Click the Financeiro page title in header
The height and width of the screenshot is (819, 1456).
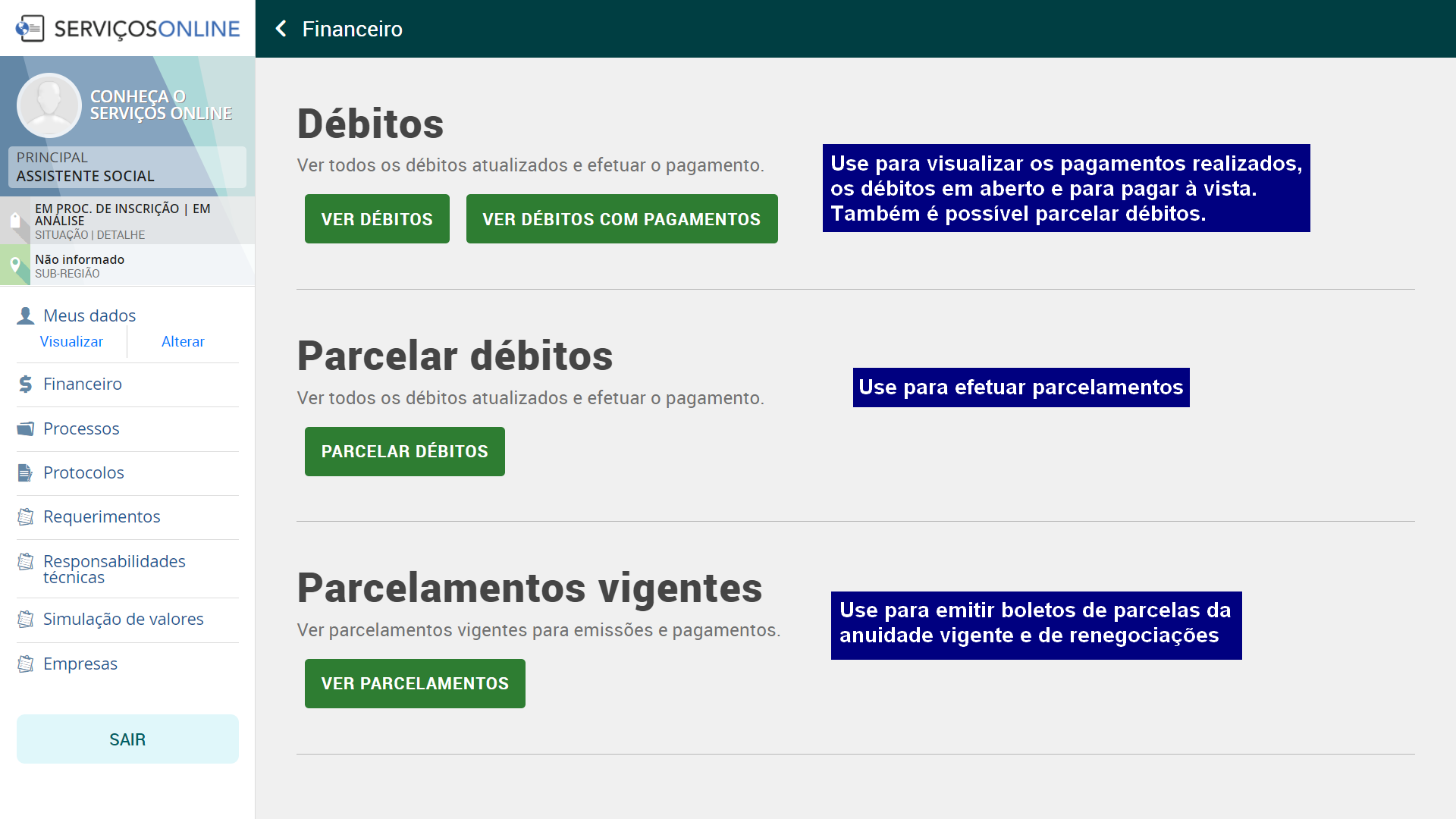tap(352, 29)
